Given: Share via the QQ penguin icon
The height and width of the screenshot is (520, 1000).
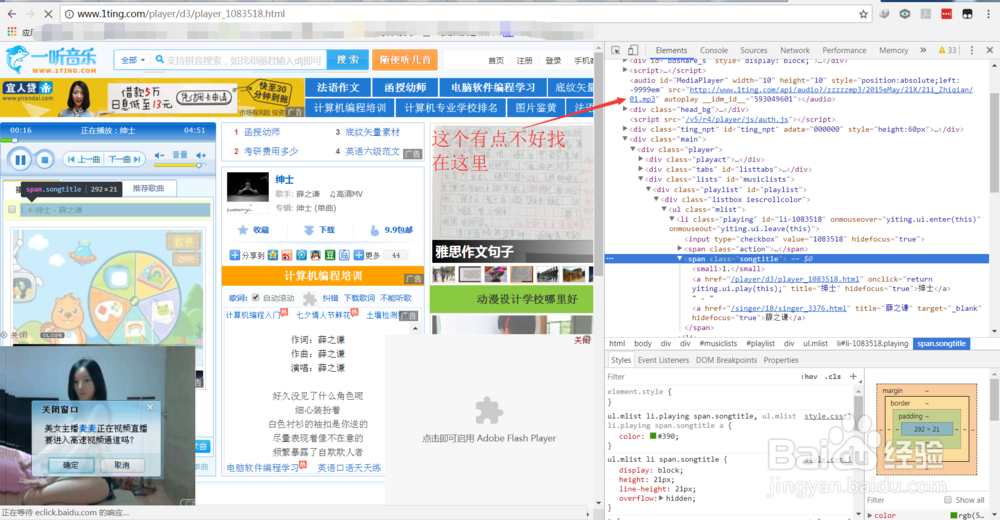Looking at the screenshot, I should [x=315, y=255].
